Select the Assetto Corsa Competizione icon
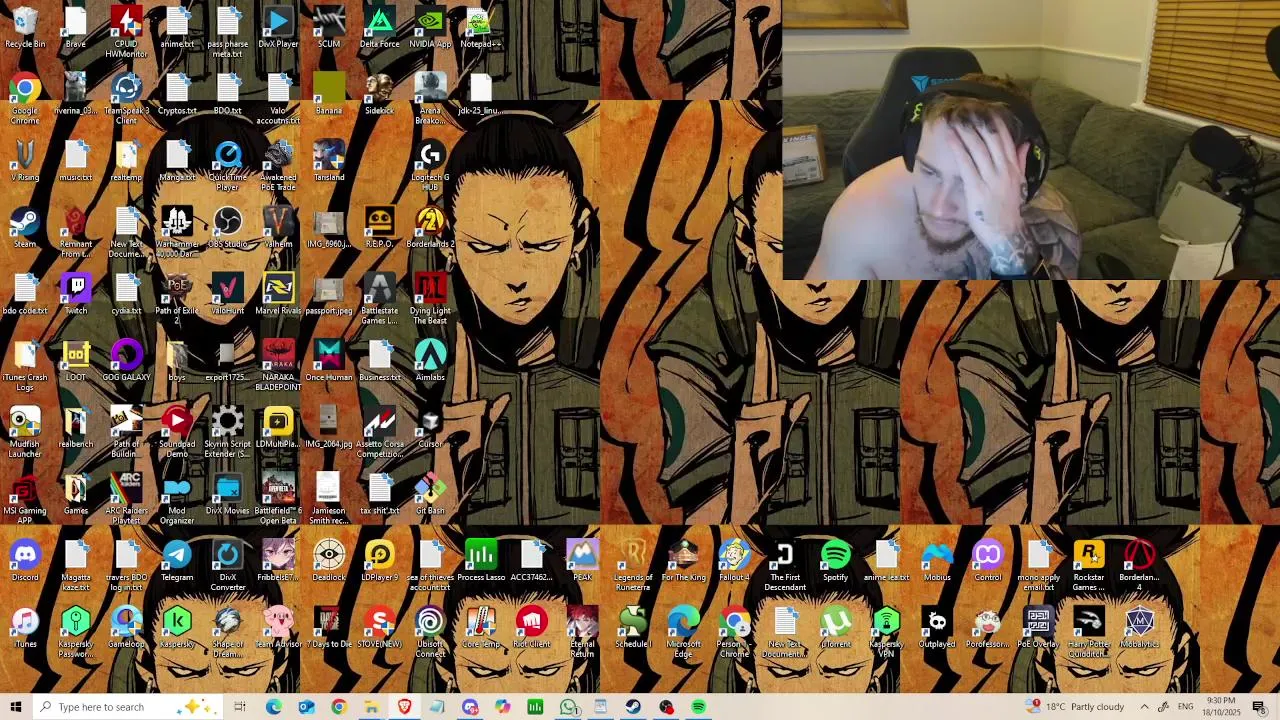This screenshot has height=720, width=1280. [x=379, y=432]
